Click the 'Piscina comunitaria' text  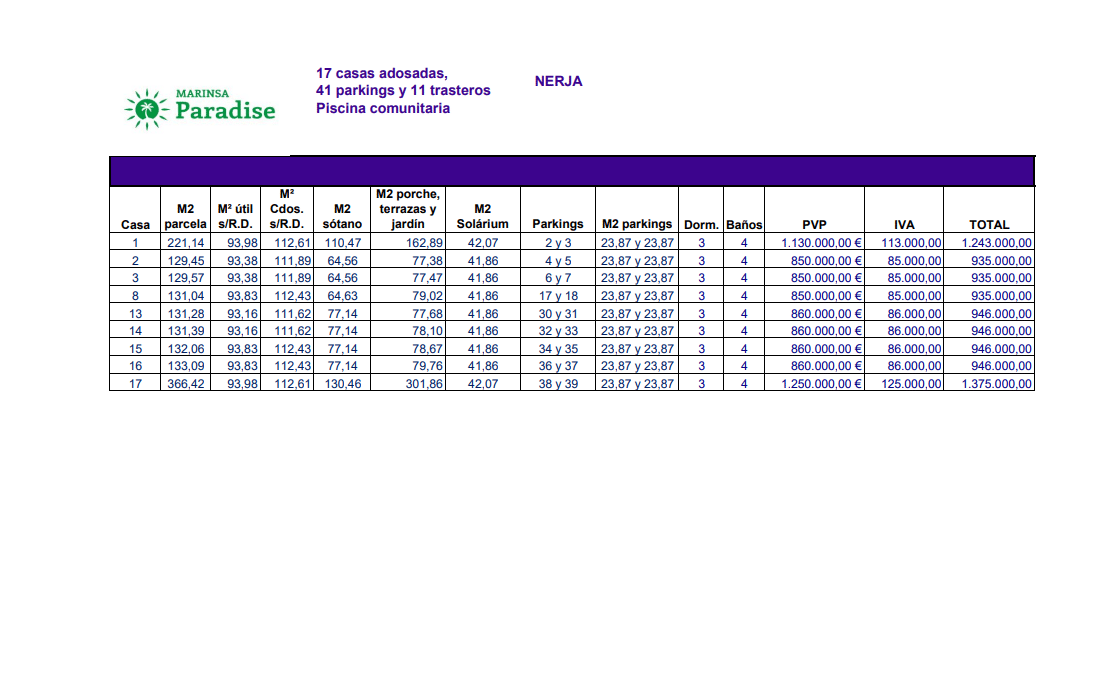382,108
